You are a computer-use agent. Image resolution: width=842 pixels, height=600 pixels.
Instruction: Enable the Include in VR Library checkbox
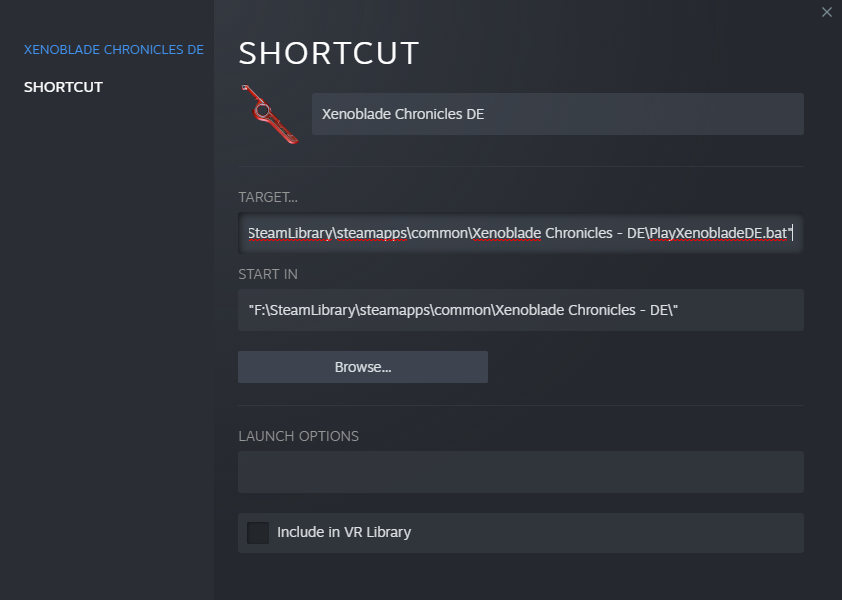(x=258, y=532)
